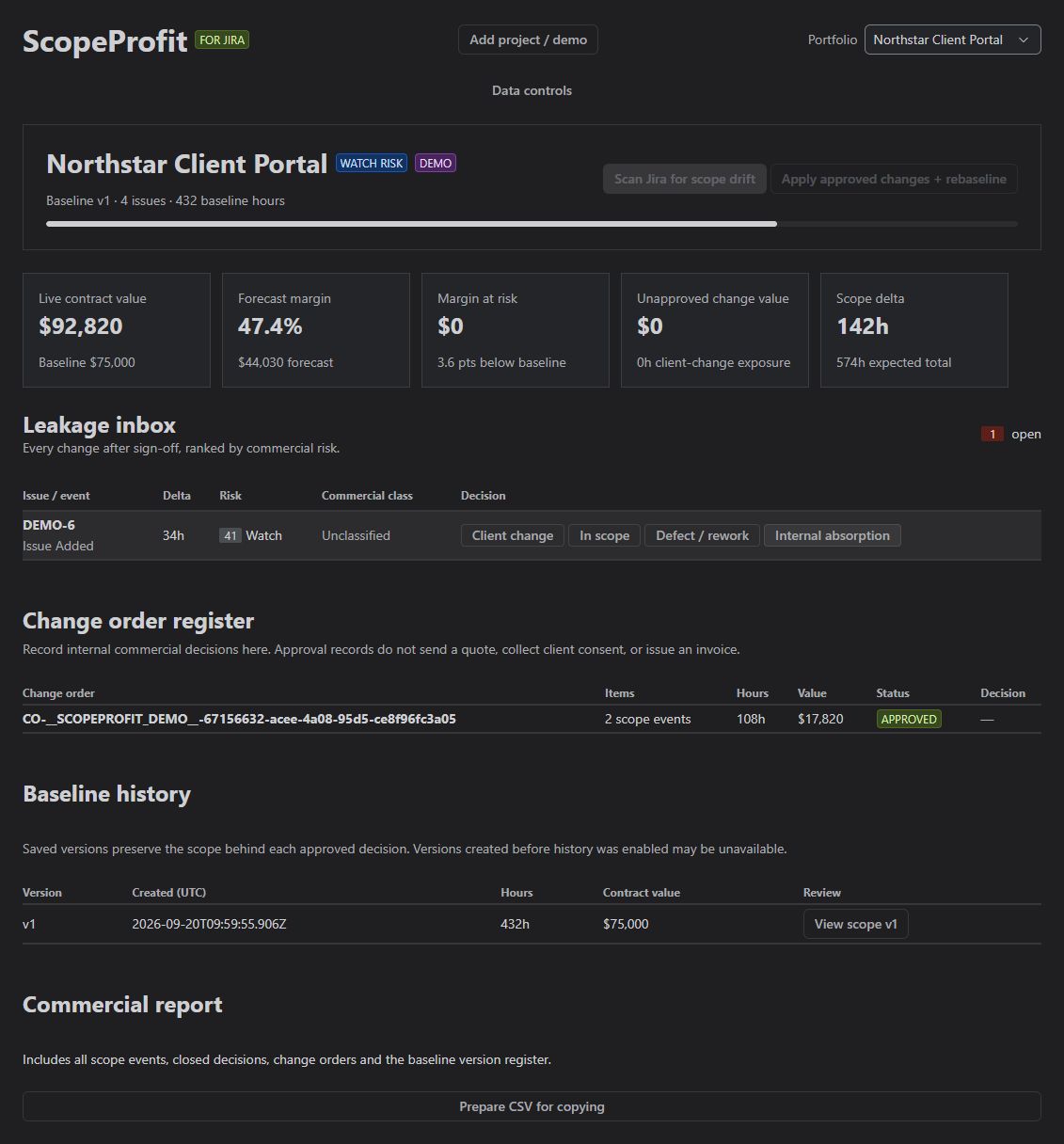Click the ScopeProfit logo title
This screenshot has width=1064, height=1144.
pos(104,40)
